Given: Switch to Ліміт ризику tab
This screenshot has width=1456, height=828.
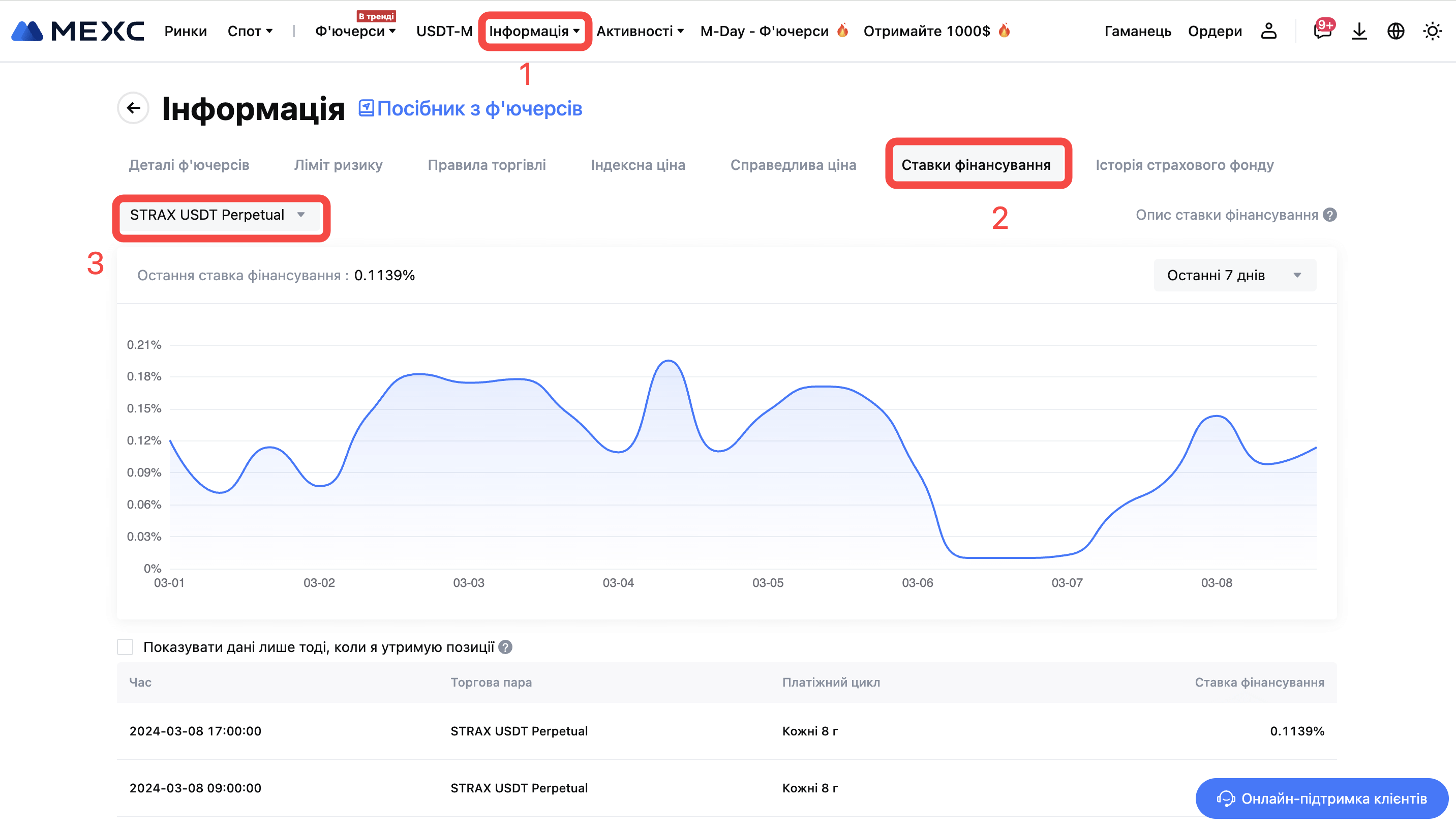Looking at the screenshot, I should [338, 165].
